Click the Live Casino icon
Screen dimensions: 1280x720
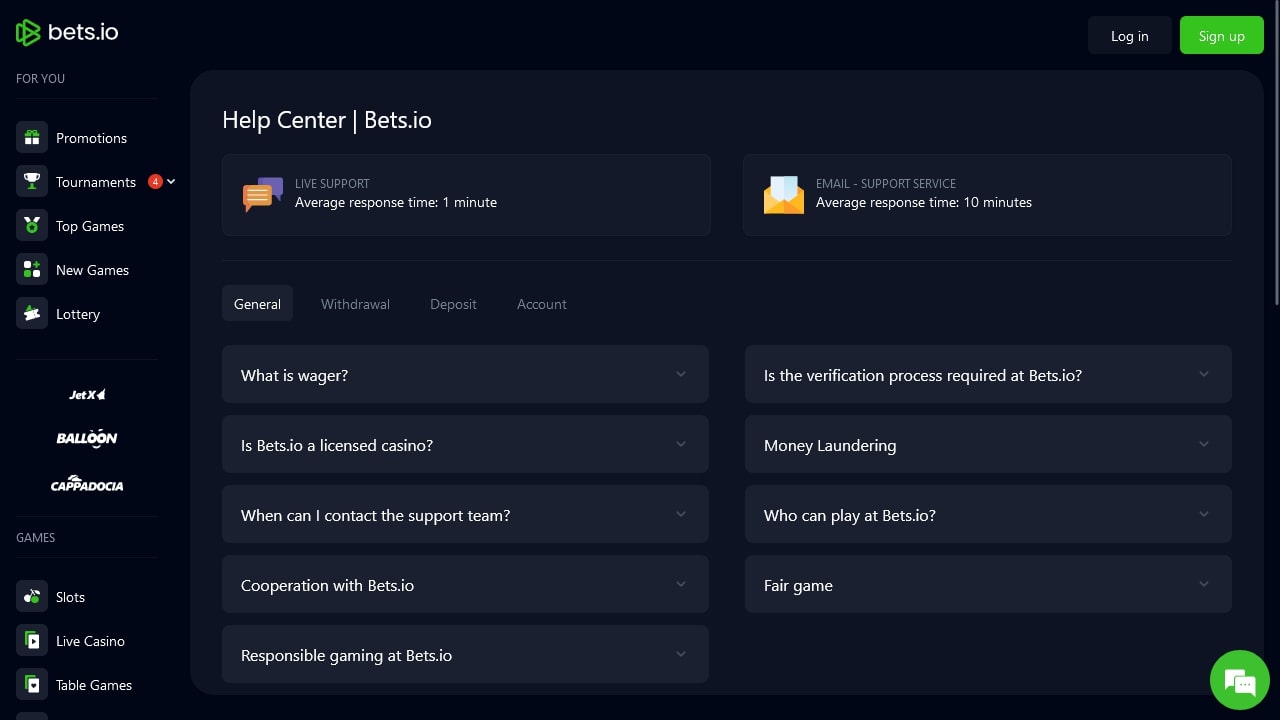click(x=32, y=641)
